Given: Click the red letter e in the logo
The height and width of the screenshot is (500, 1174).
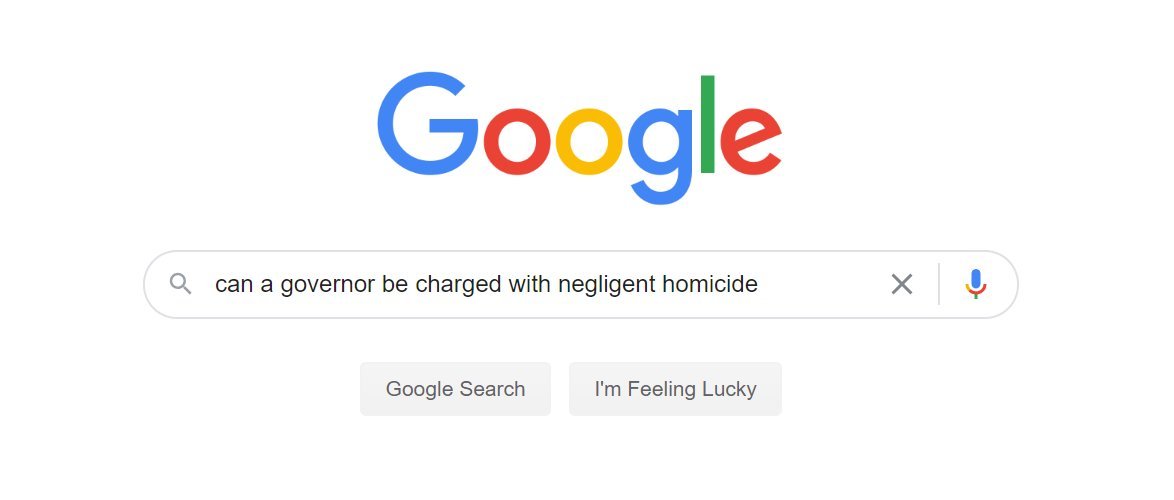Looking at the screenshot, I should [751, 141].
